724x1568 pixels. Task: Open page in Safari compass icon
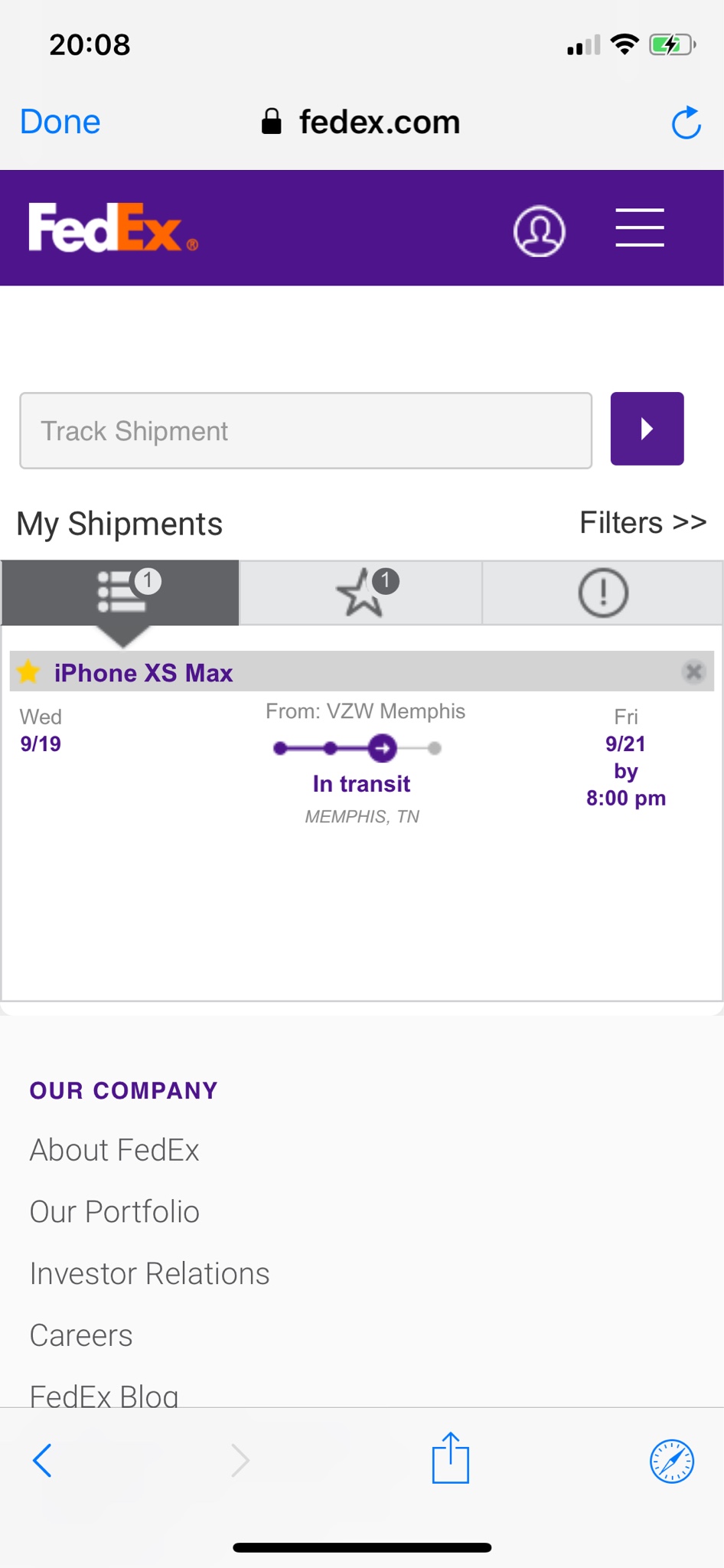click(x=671, y=1461)
